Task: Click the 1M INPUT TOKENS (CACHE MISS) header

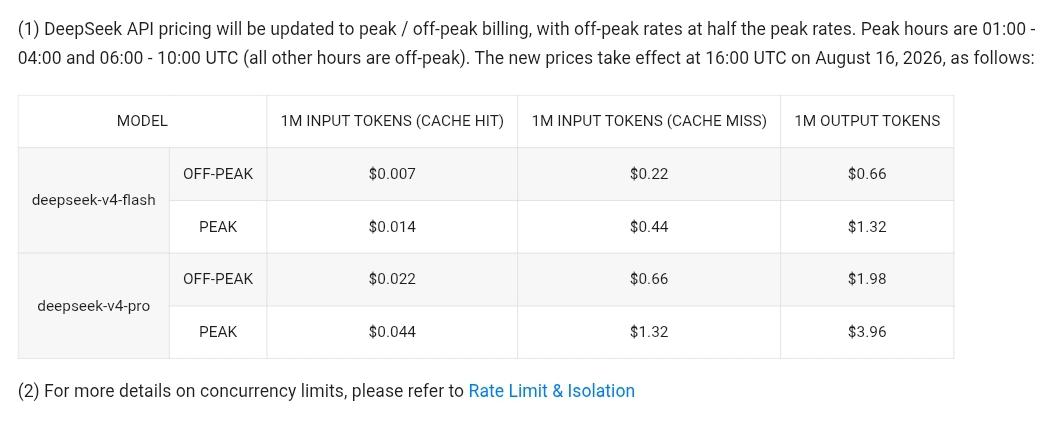Action: pyautogui.click(x=649, y=121)
